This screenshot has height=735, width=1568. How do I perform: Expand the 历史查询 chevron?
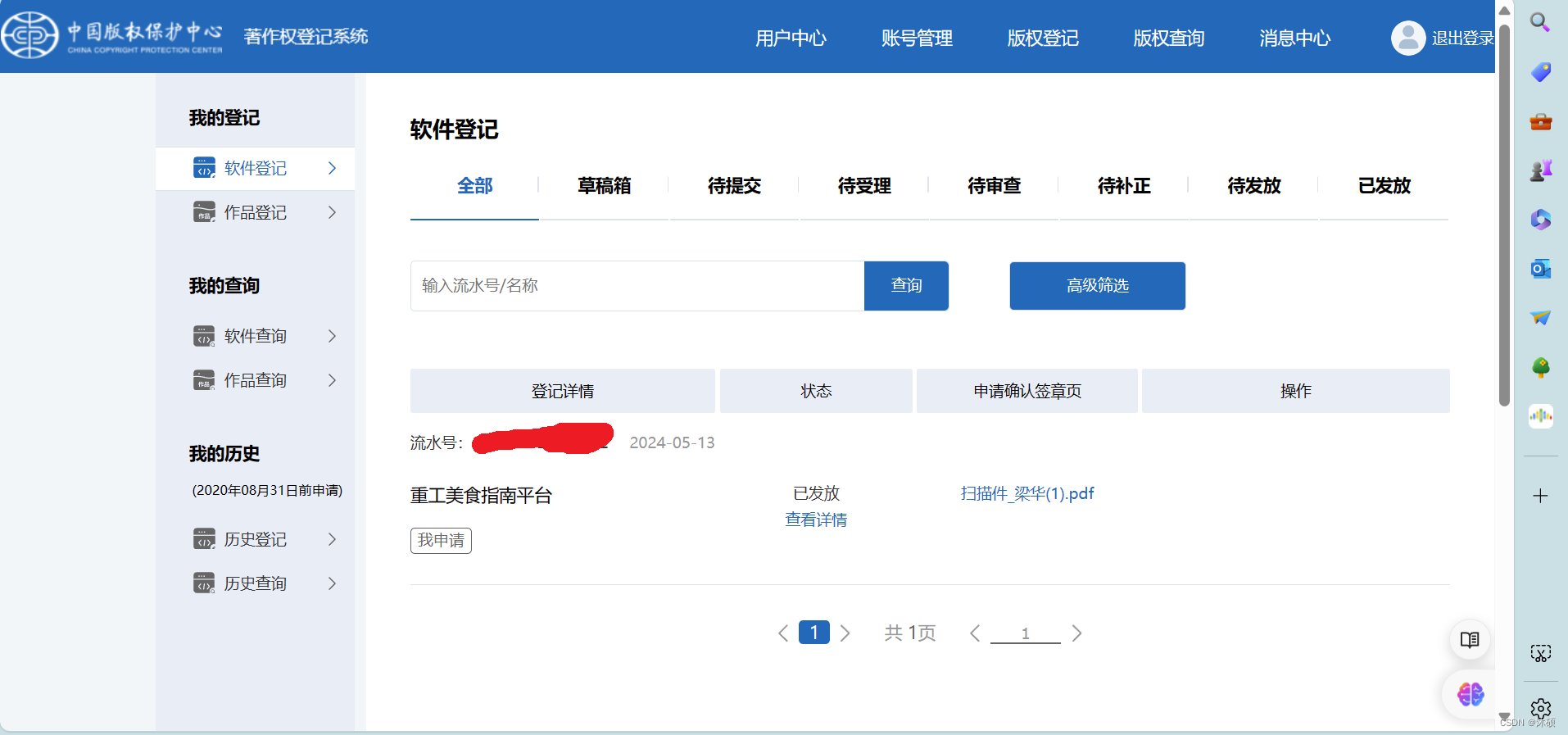[332, 583]
